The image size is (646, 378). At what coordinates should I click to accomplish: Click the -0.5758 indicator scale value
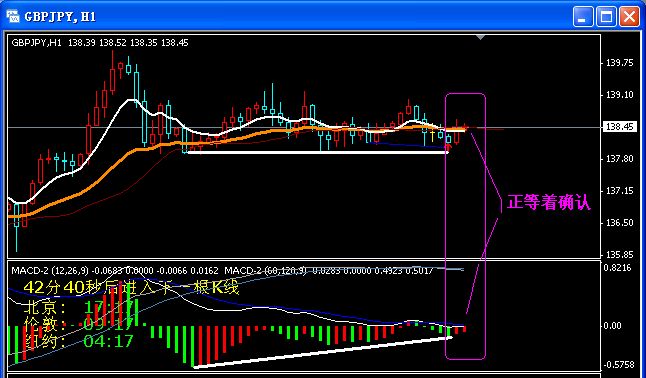[x=618, y=365]
